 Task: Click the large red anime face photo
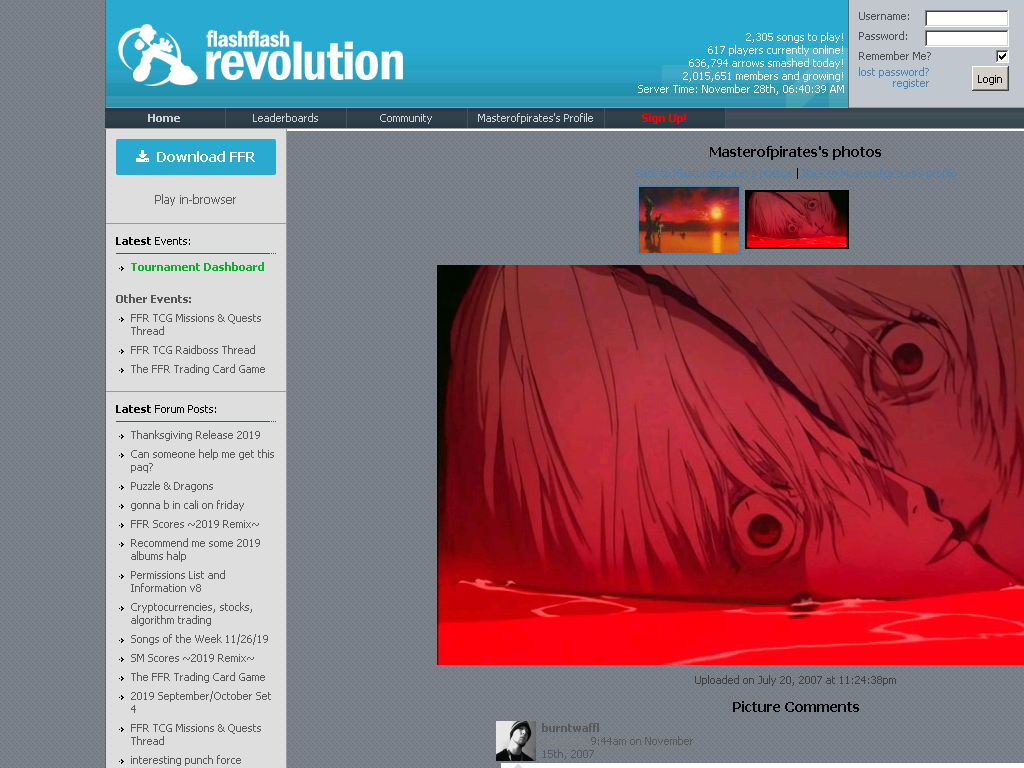[730, 465]
